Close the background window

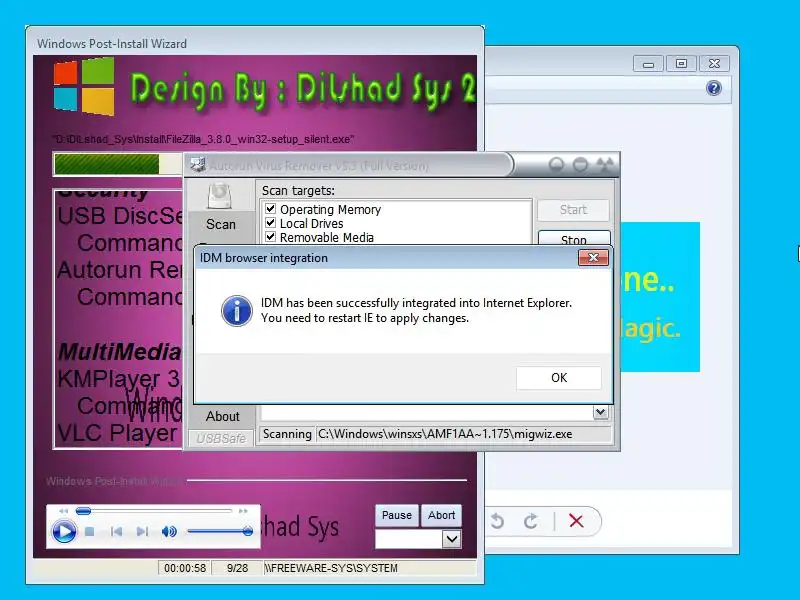tap(714, 64)
